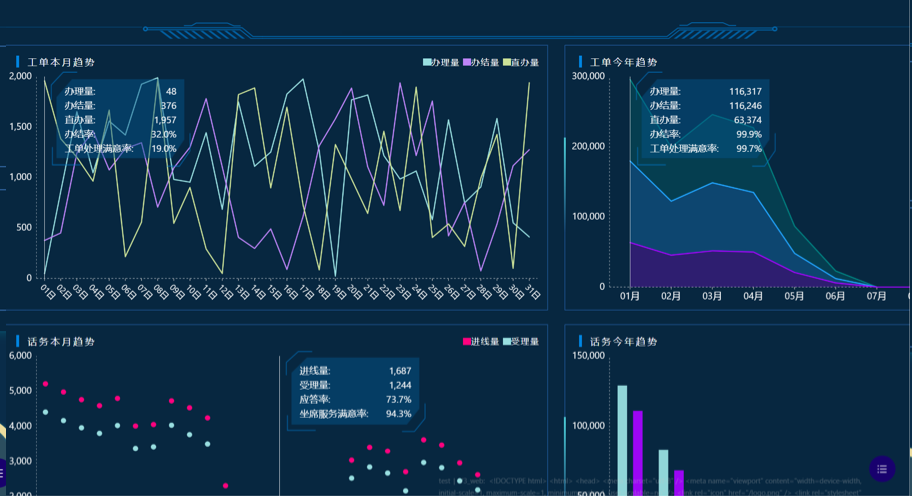Click the tallest cyan bar in 话务今年趋势

pyautogui.click(x=622, y=440)
